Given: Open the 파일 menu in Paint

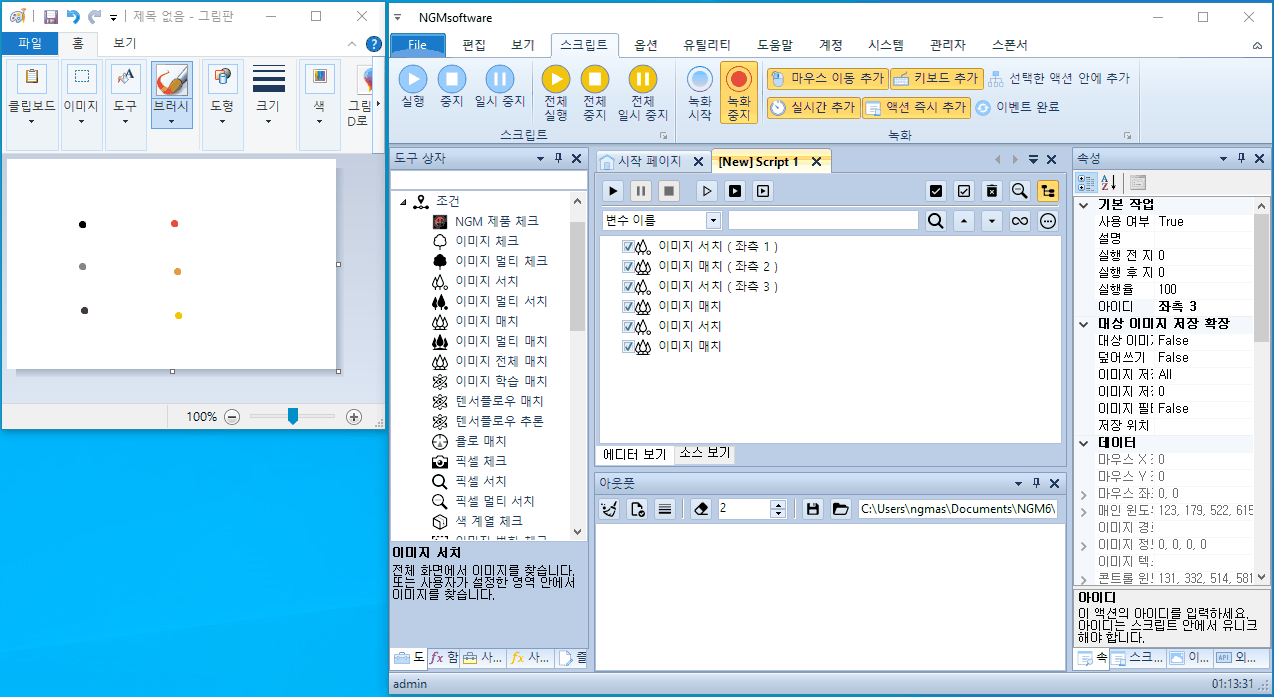Looking at the screenshot, I should (30, 43).
